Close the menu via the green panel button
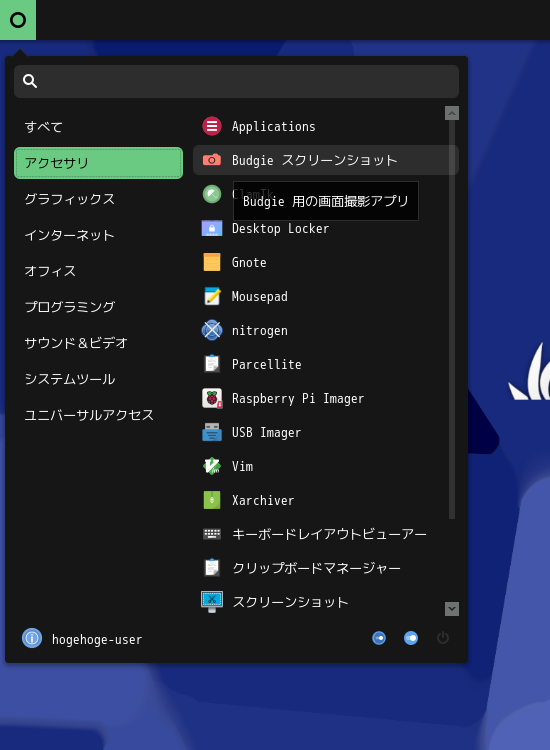 click(18, 20)
